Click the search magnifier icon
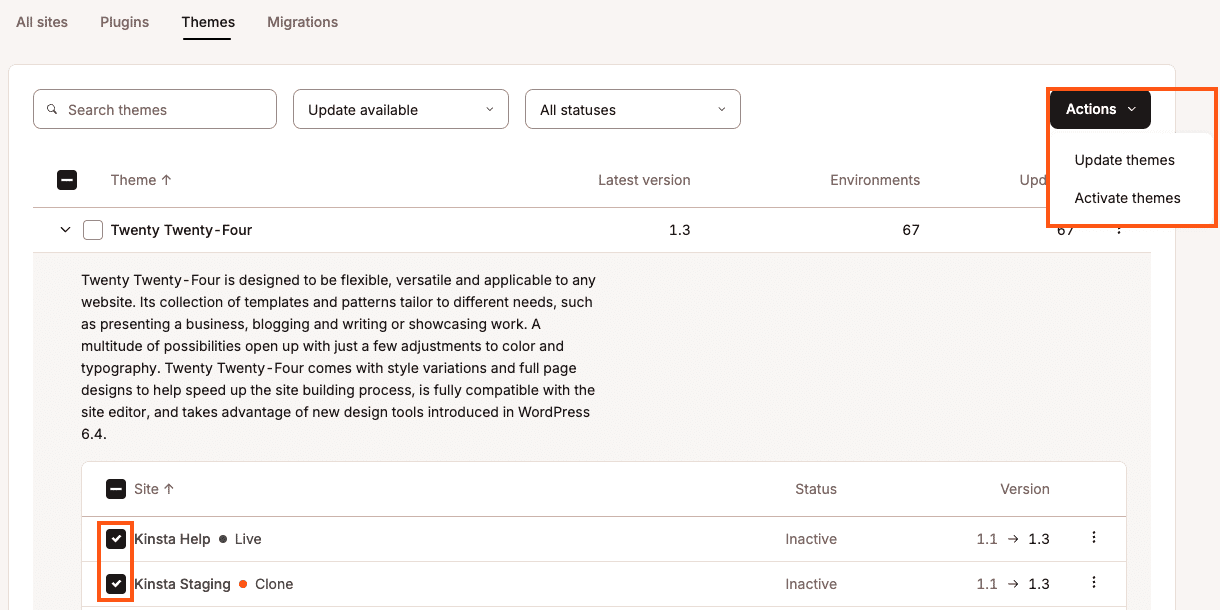This screenshot has width=1220, height=610. [x=52, y=110]
